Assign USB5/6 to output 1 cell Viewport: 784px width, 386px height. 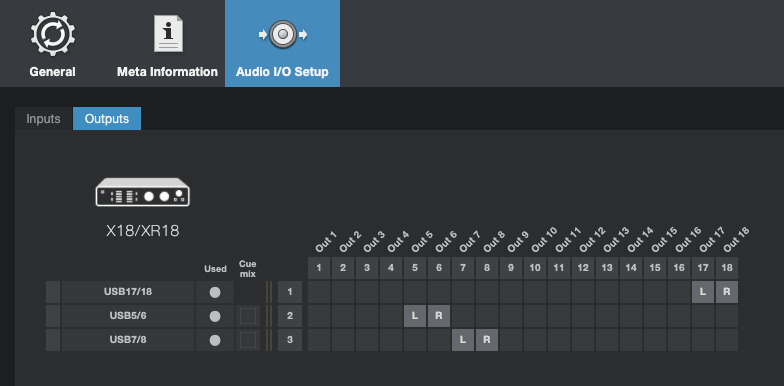click(x=319, y=316)
